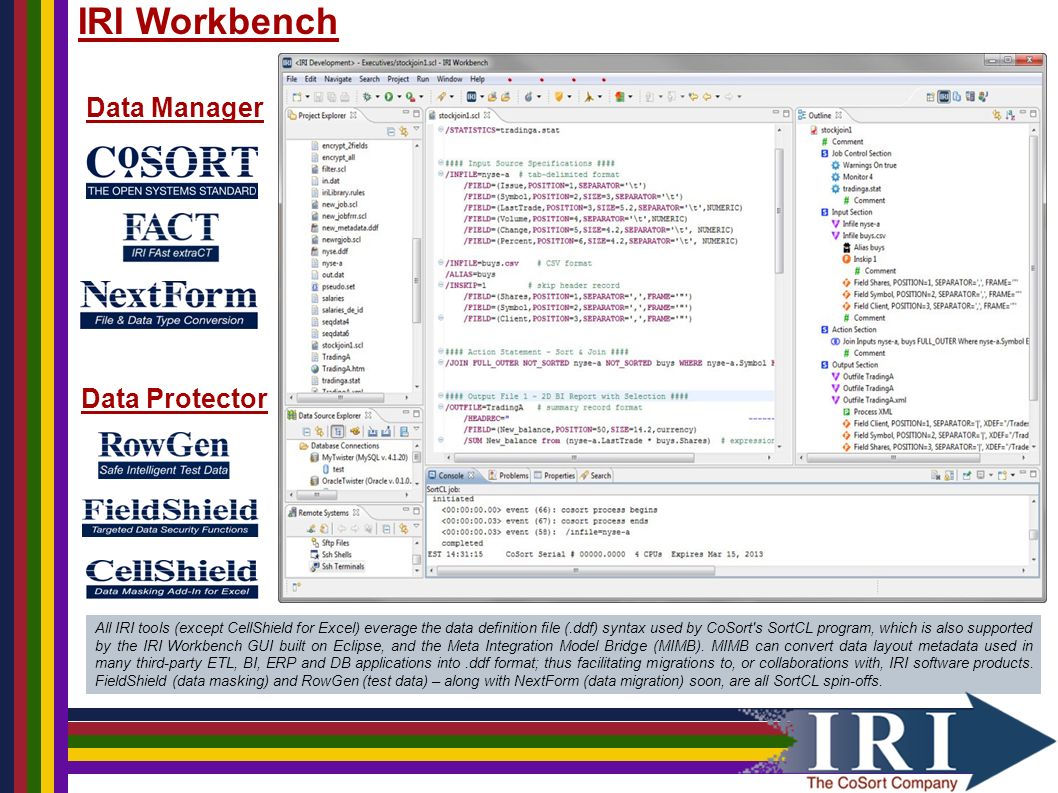1058x793 pixels.
Task: Click the green Run button icon
Action: [x=389, y=97]
